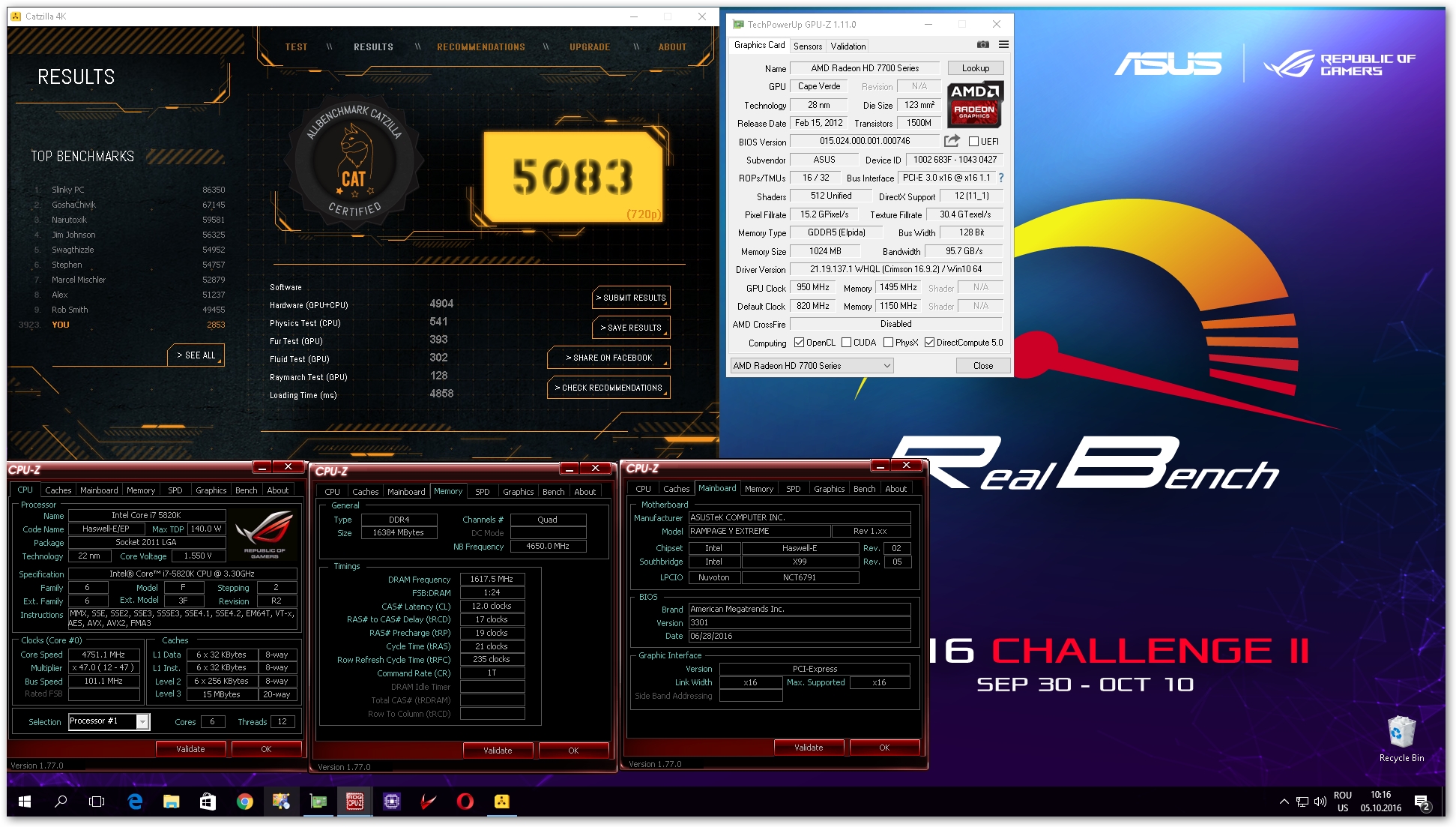
Task: Launch Opera from the taskbar
Action: point(465,802)
